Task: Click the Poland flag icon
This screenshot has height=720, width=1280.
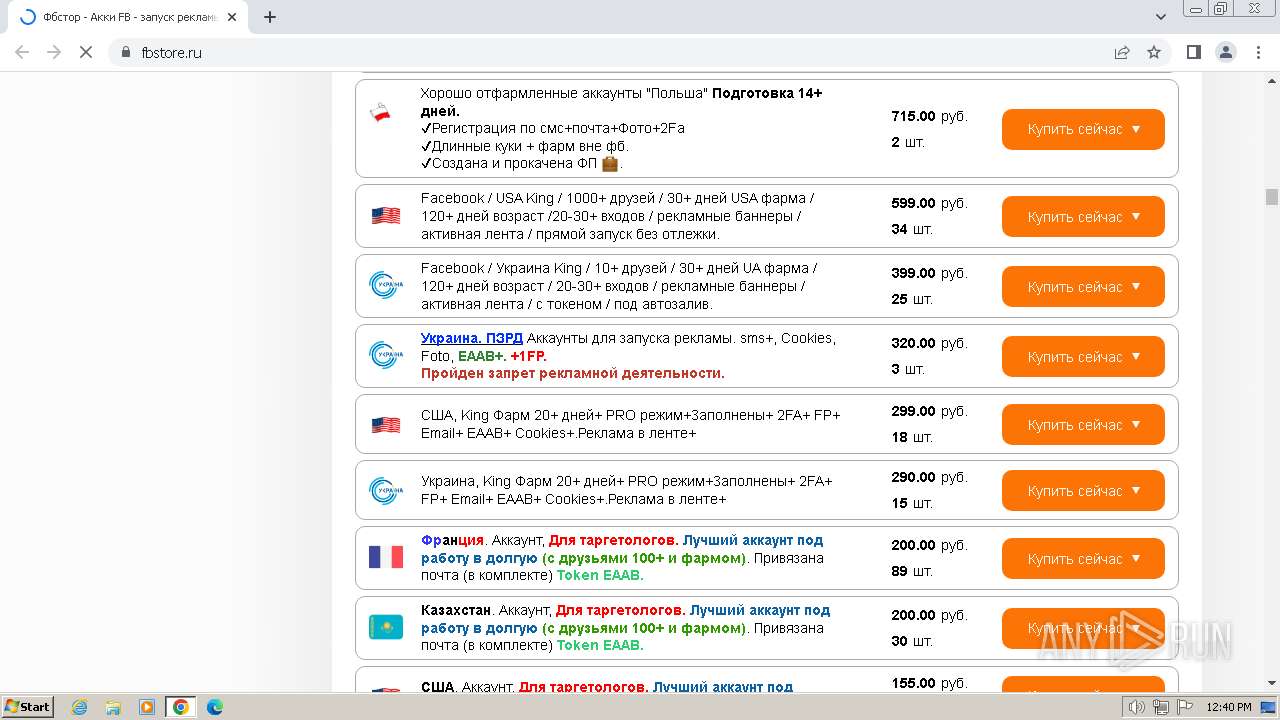Action: click(380, 113)
